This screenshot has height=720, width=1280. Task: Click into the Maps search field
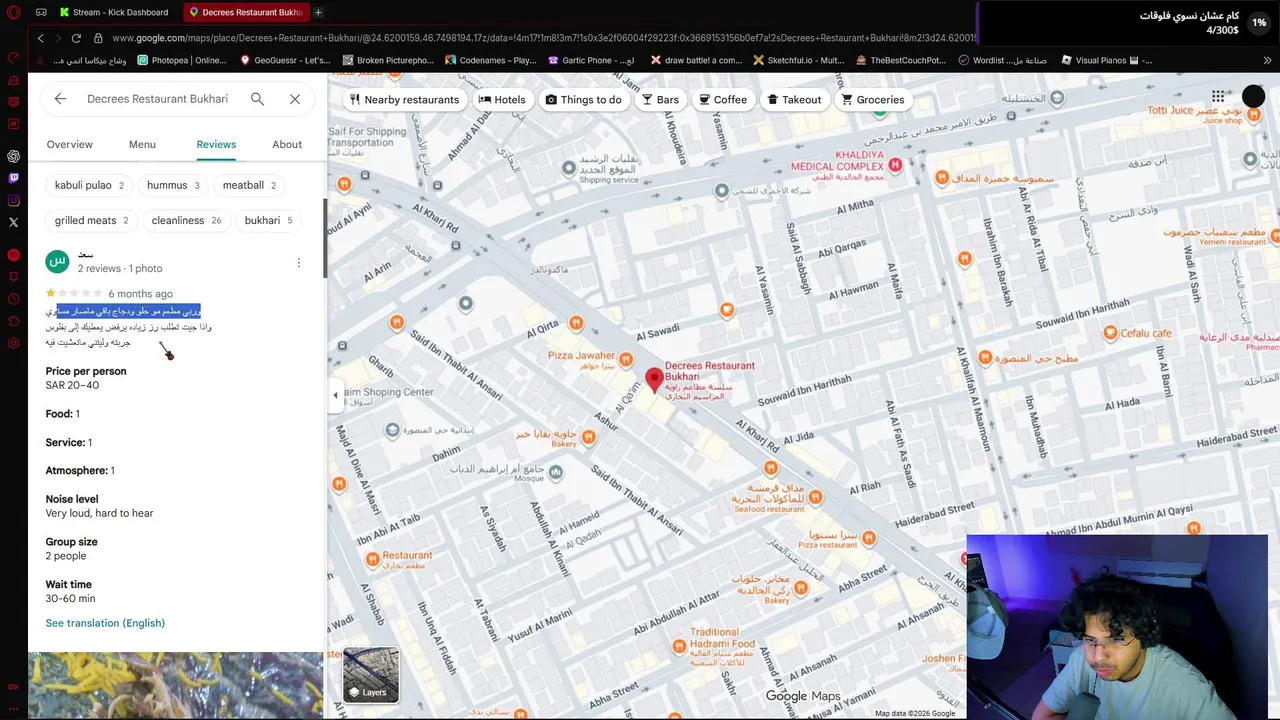(157, 99)
